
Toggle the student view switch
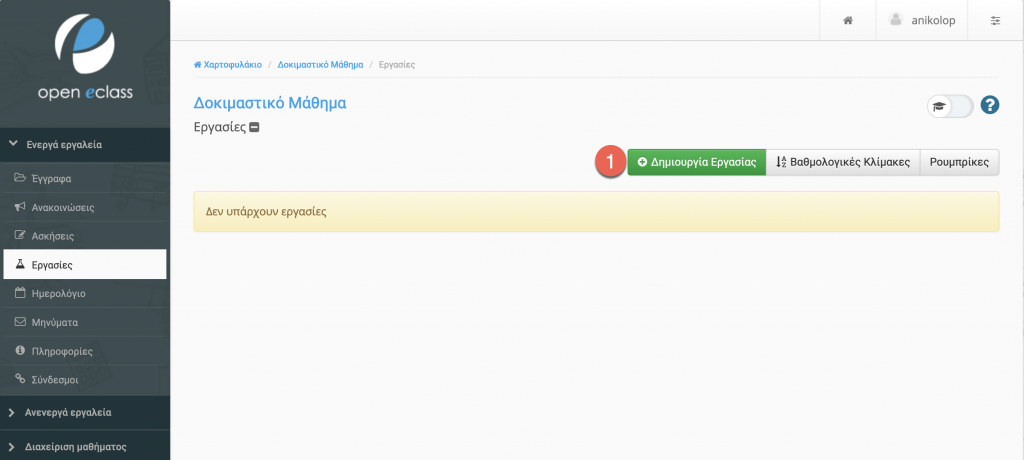coord(950,106)
